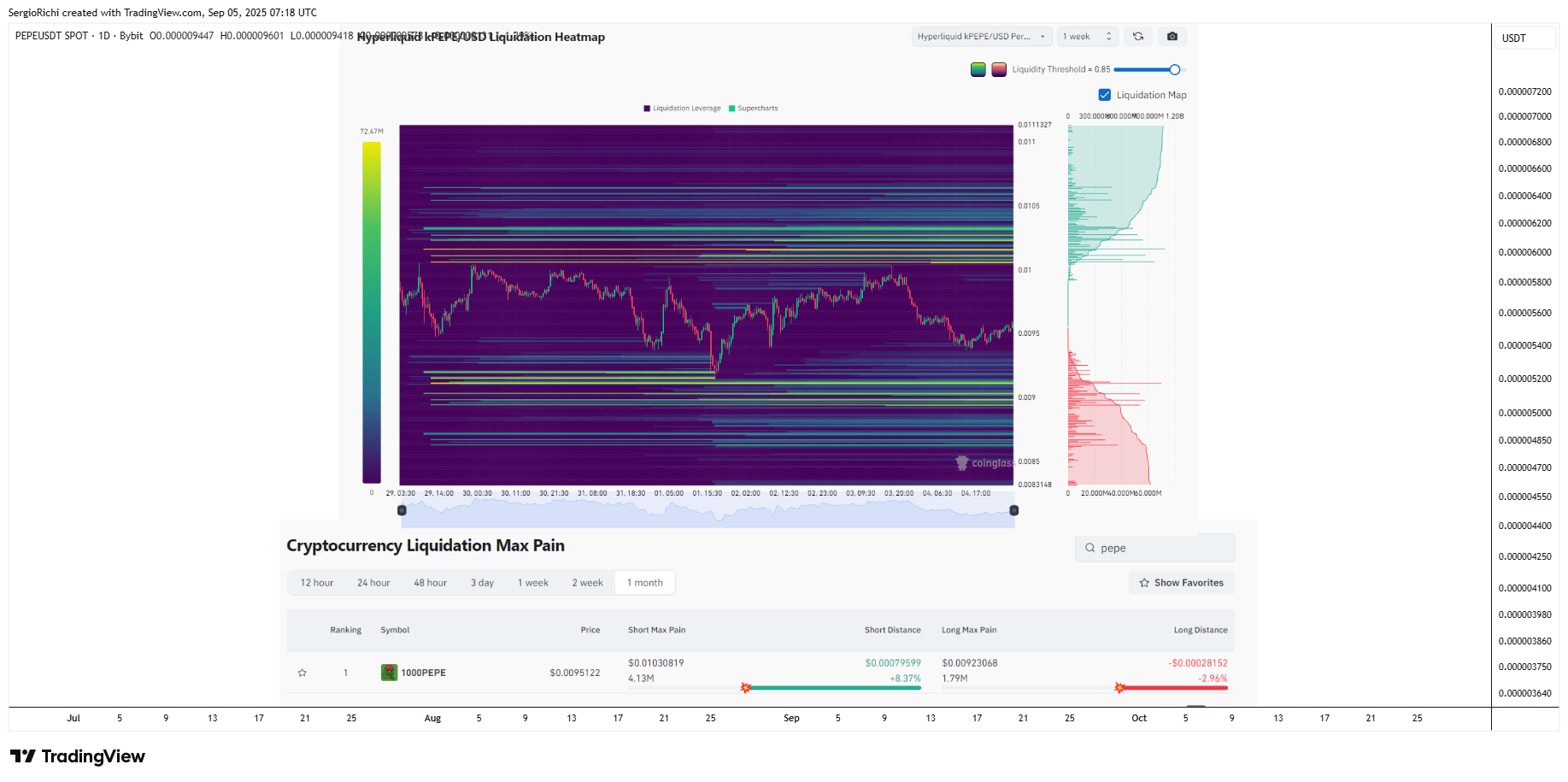The image size is (1568, 782).
Task: Select the 24 hour tab
Action: 373,583
